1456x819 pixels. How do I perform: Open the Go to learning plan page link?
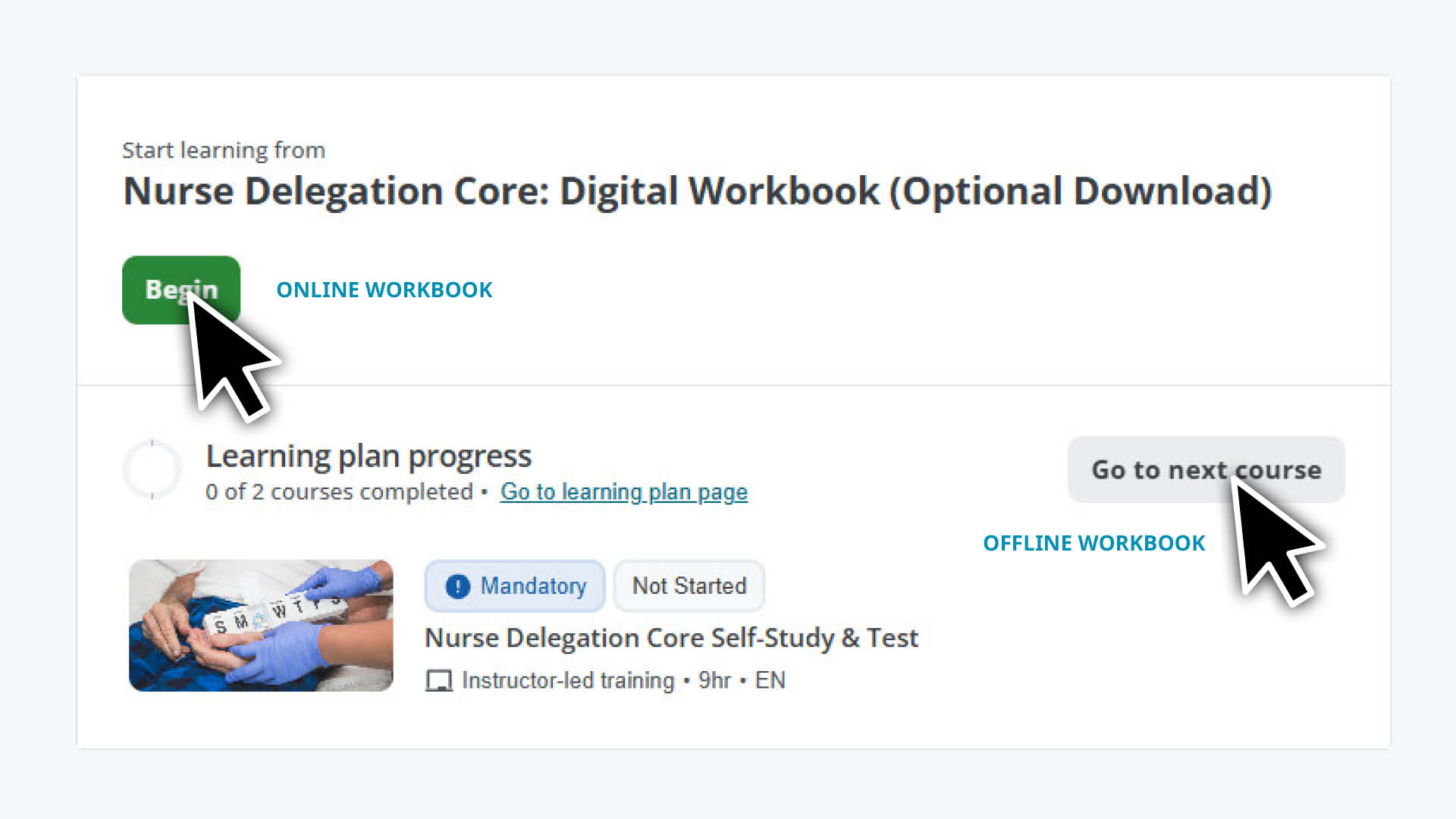[x=623, y=491]
